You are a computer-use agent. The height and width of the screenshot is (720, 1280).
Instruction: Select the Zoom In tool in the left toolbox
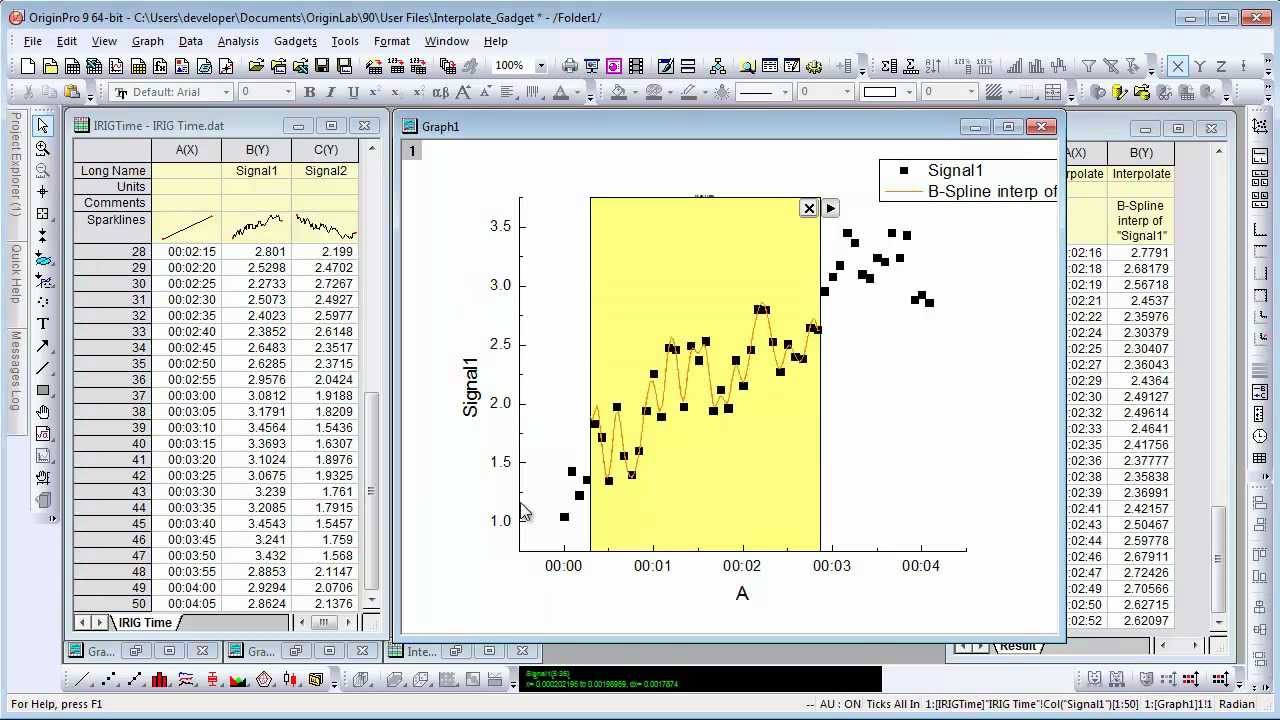(x=42, y=148)
